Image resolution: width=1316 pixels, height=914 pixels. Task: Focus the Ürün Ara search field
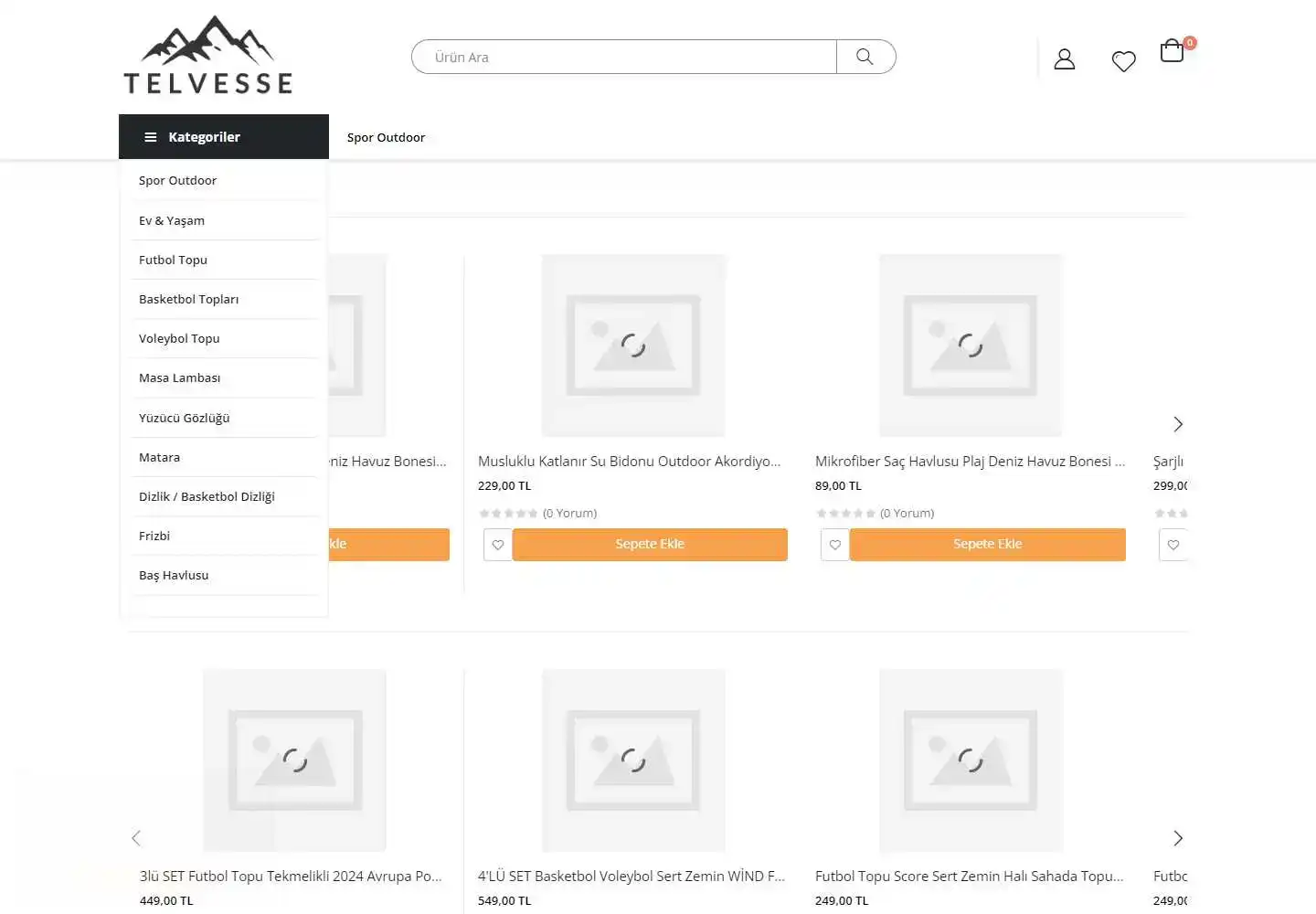[624, 57]
